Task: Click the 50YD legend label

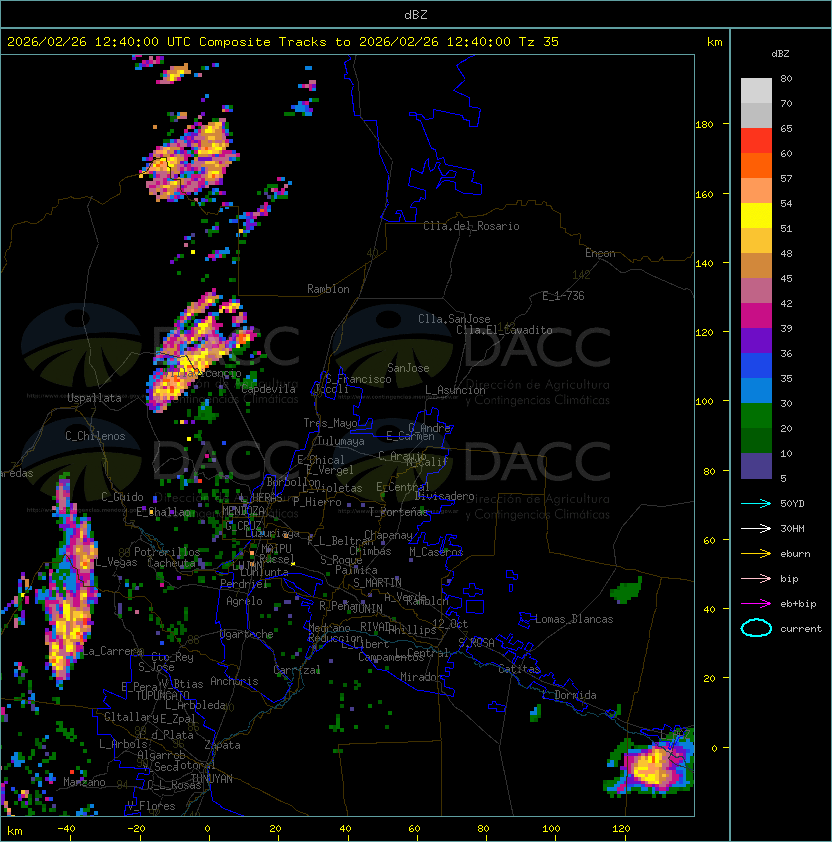Action: (x=792, y=504)
